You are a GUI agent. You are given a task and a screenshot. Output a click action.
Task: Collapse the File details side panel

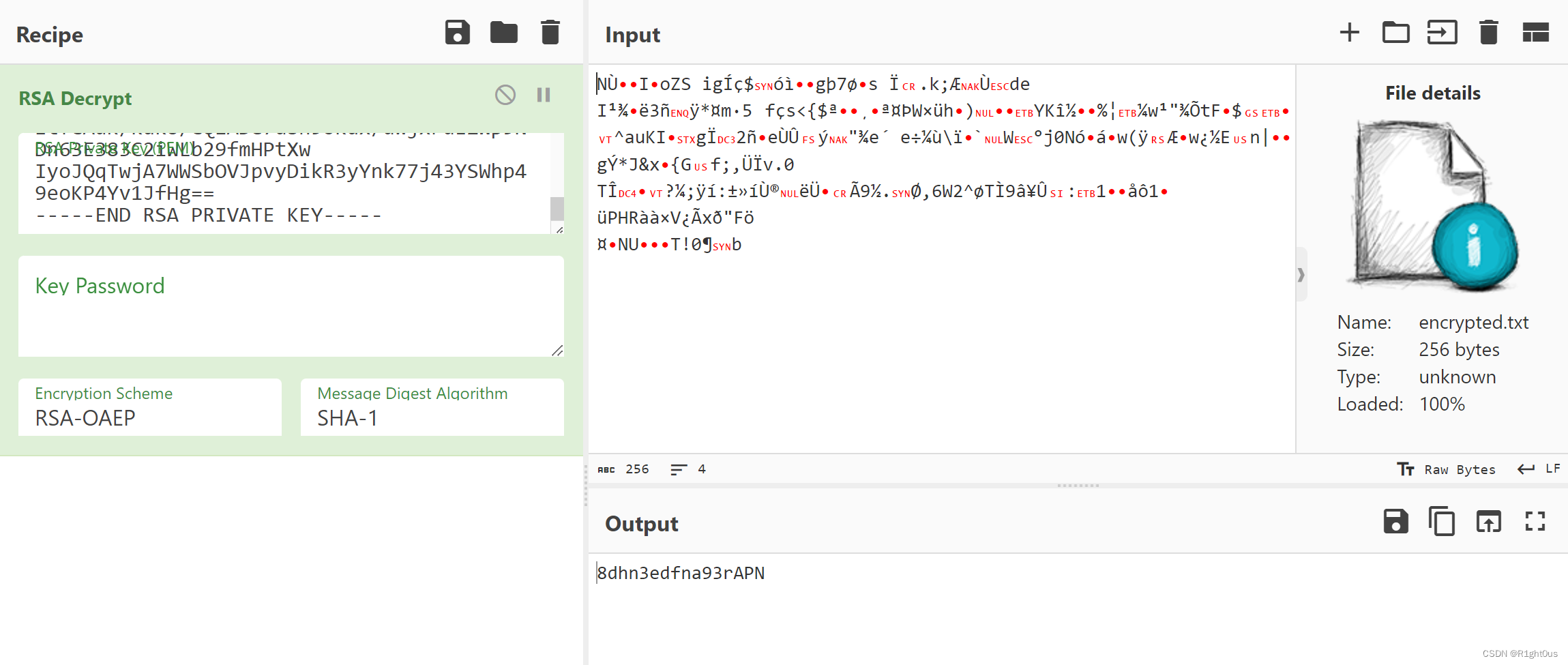coord(1301,274)
